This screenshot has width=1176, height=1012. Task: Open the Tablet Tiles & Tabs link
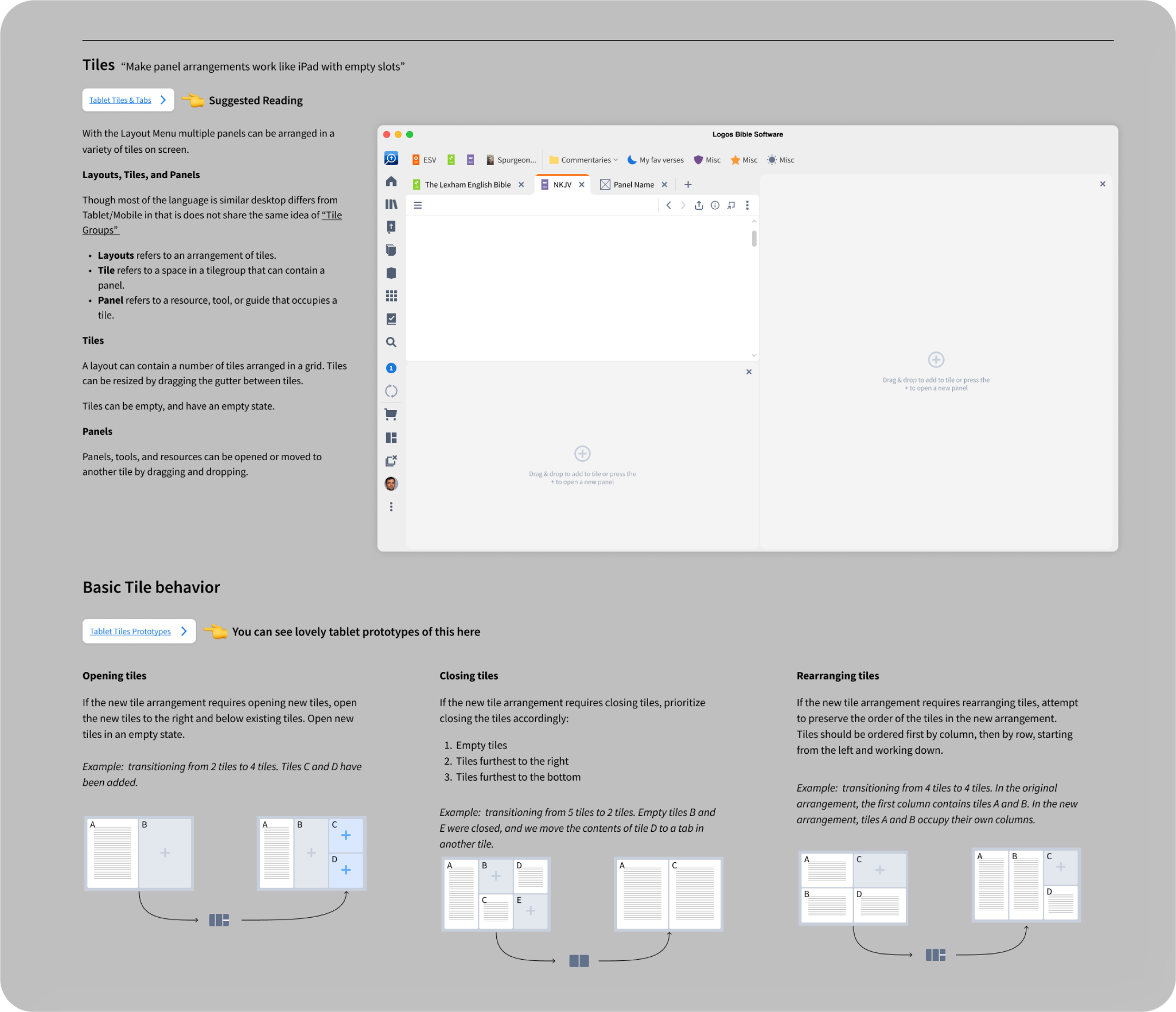[x=120, y=101]
